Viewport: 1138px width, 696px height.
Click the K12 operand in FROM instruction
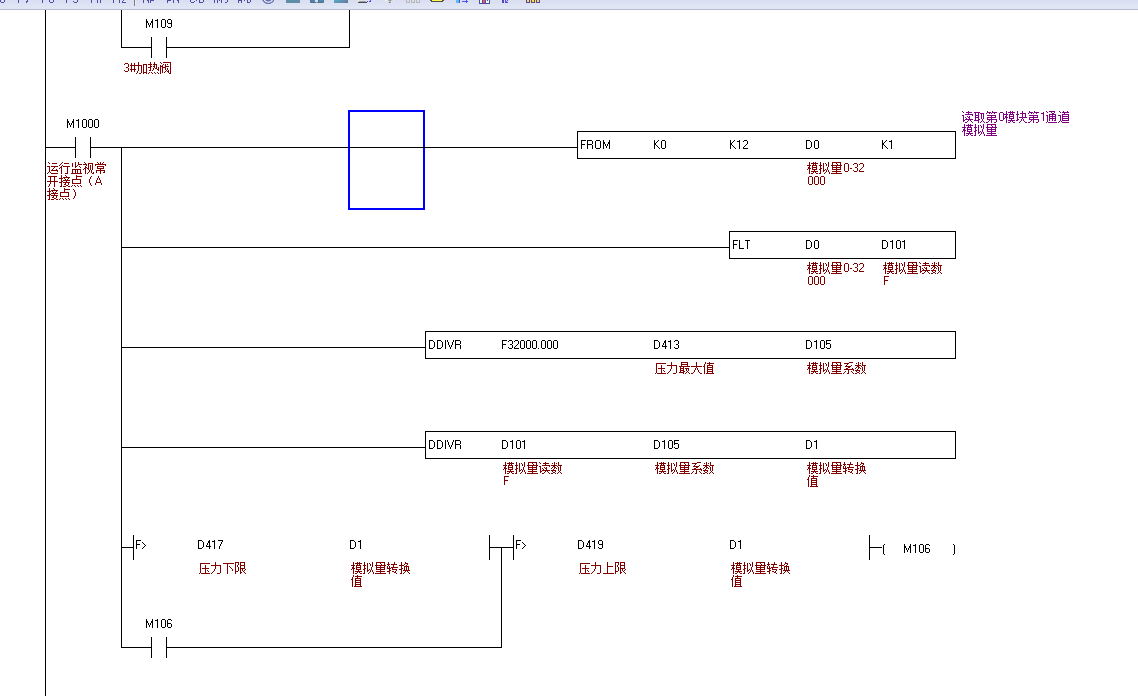[x=738, y=145]
